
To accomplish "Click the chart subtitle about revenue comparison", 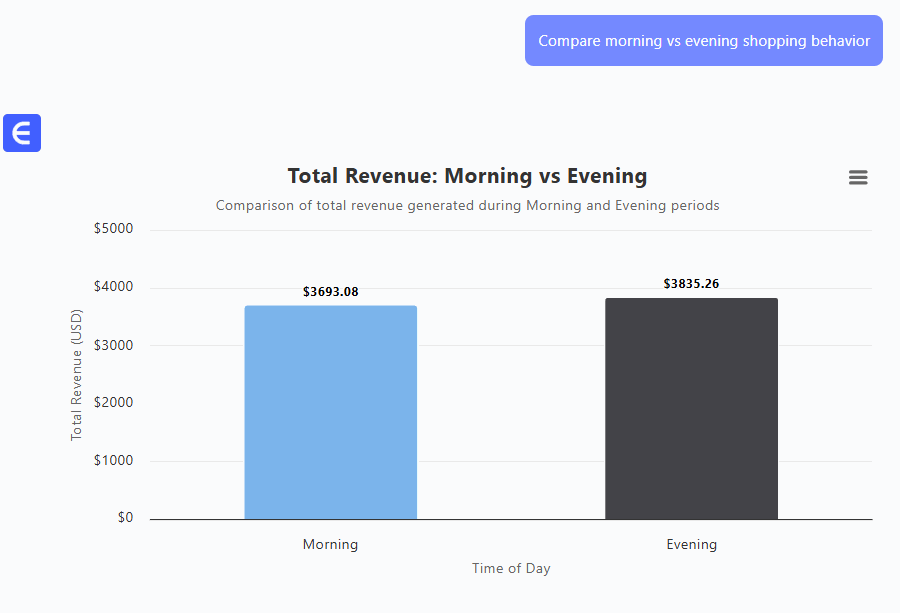I will tap(467, 205).
